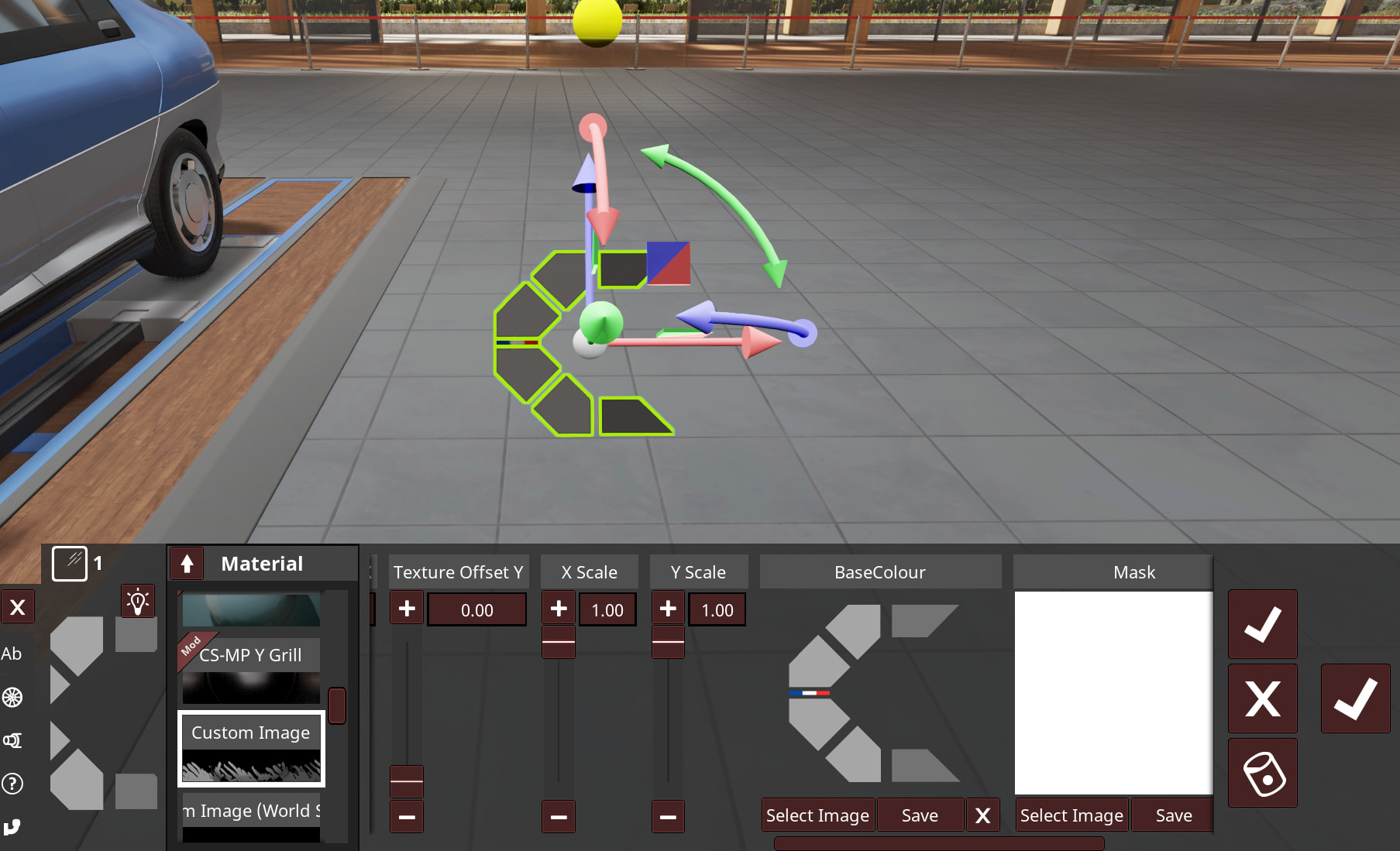This screenshot has height=851, width=1400.
Task: Click the rightmost confirm checkmark button
Action: [1355, 698]
